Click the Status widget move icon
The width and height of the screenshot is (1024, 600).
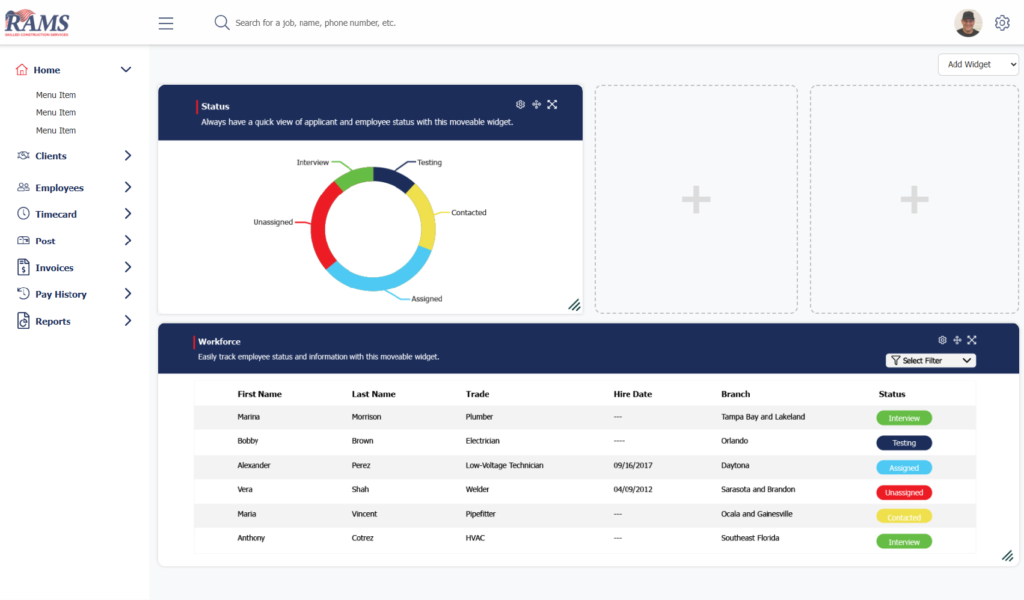(x=536, y=104)
